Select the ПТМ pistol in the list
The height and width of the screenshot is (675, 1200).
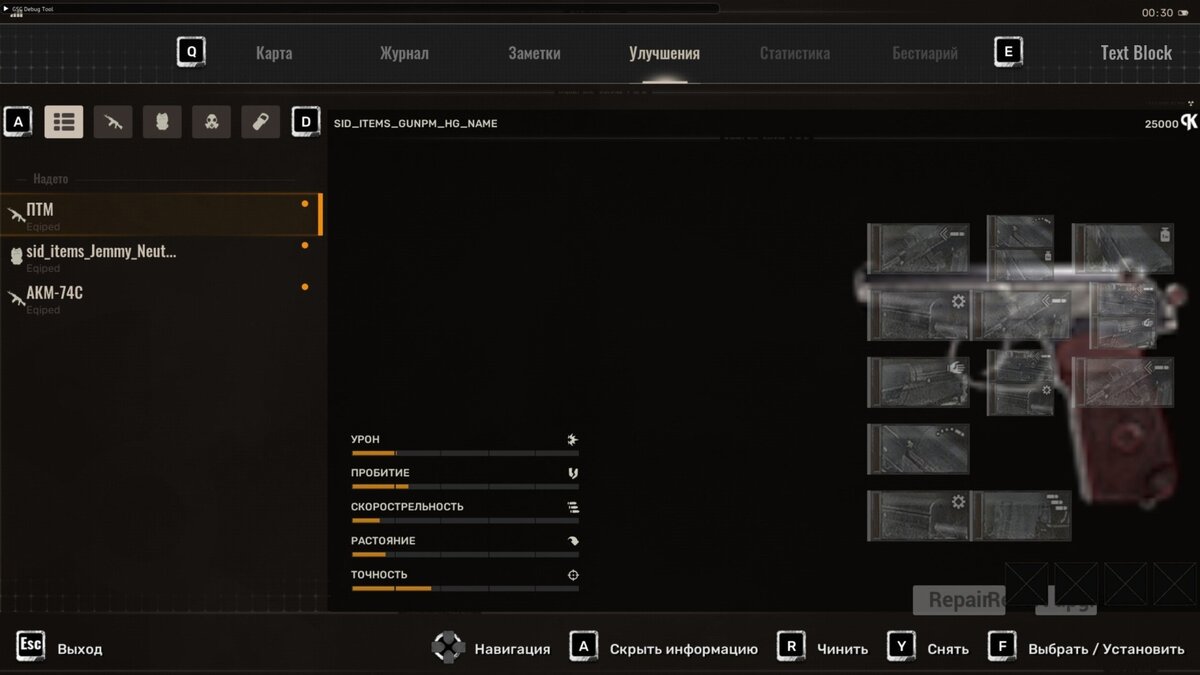click(160, 214)
